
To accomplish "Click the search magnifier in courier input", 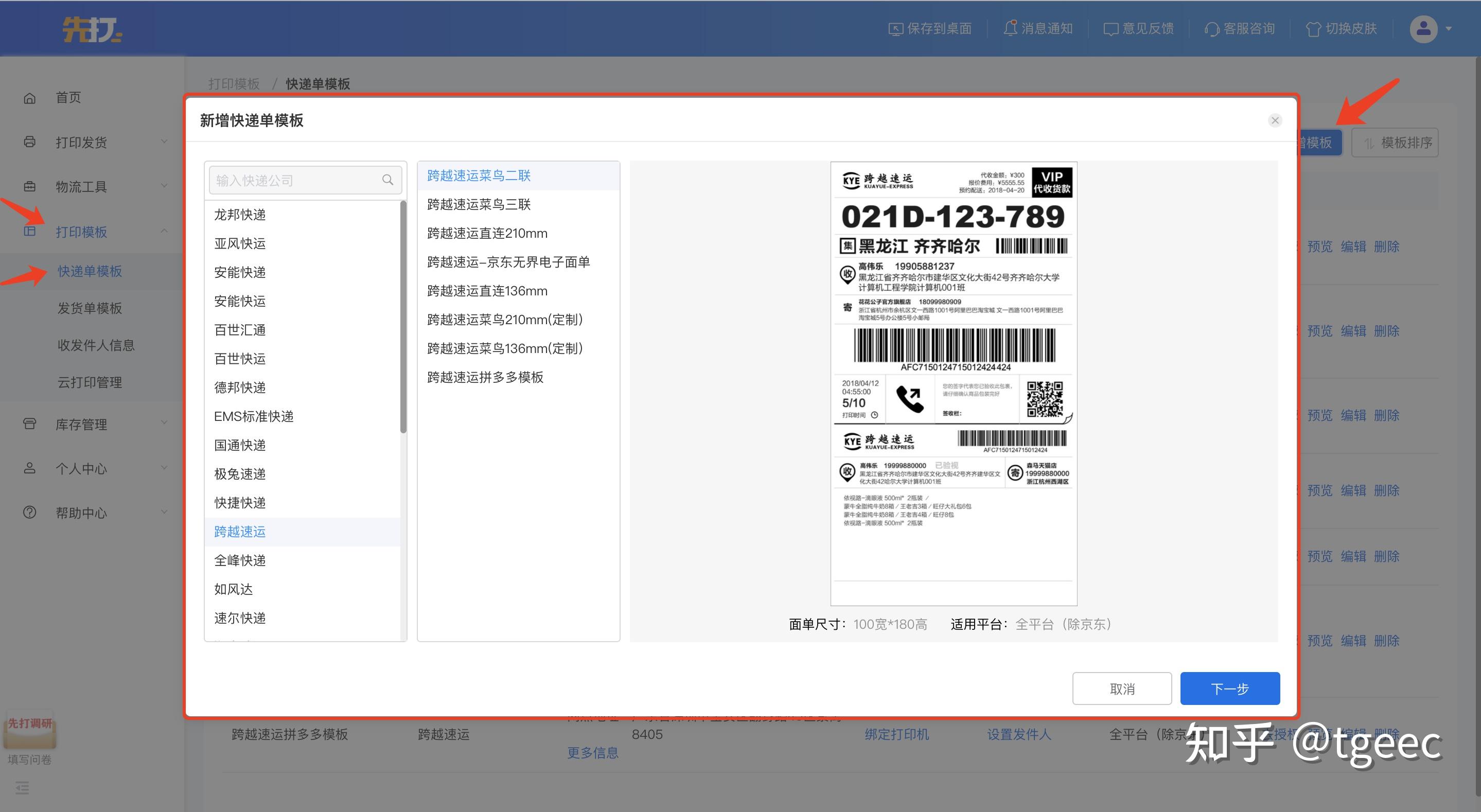I will pyautogui.click(x=388, y=180).
